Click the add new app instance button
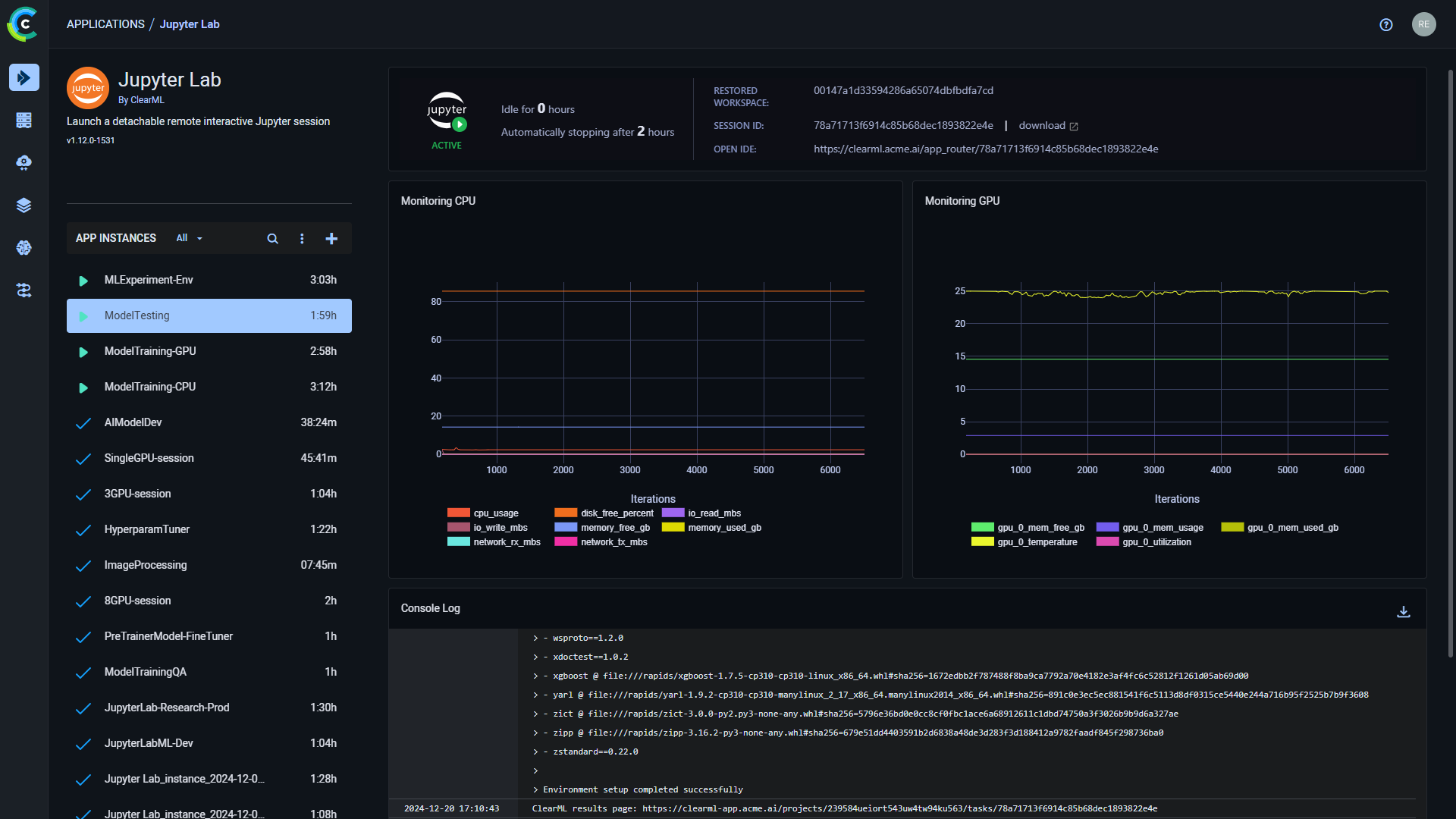 click(332, 238)
